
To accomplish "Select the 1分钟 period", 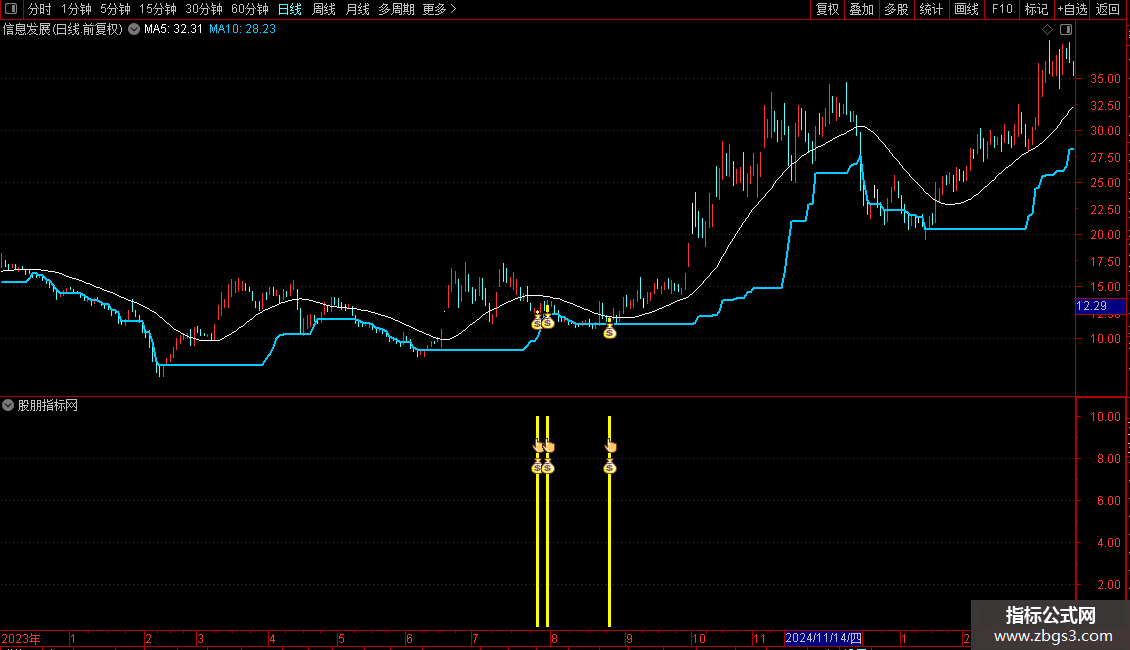I will (76, 9).
